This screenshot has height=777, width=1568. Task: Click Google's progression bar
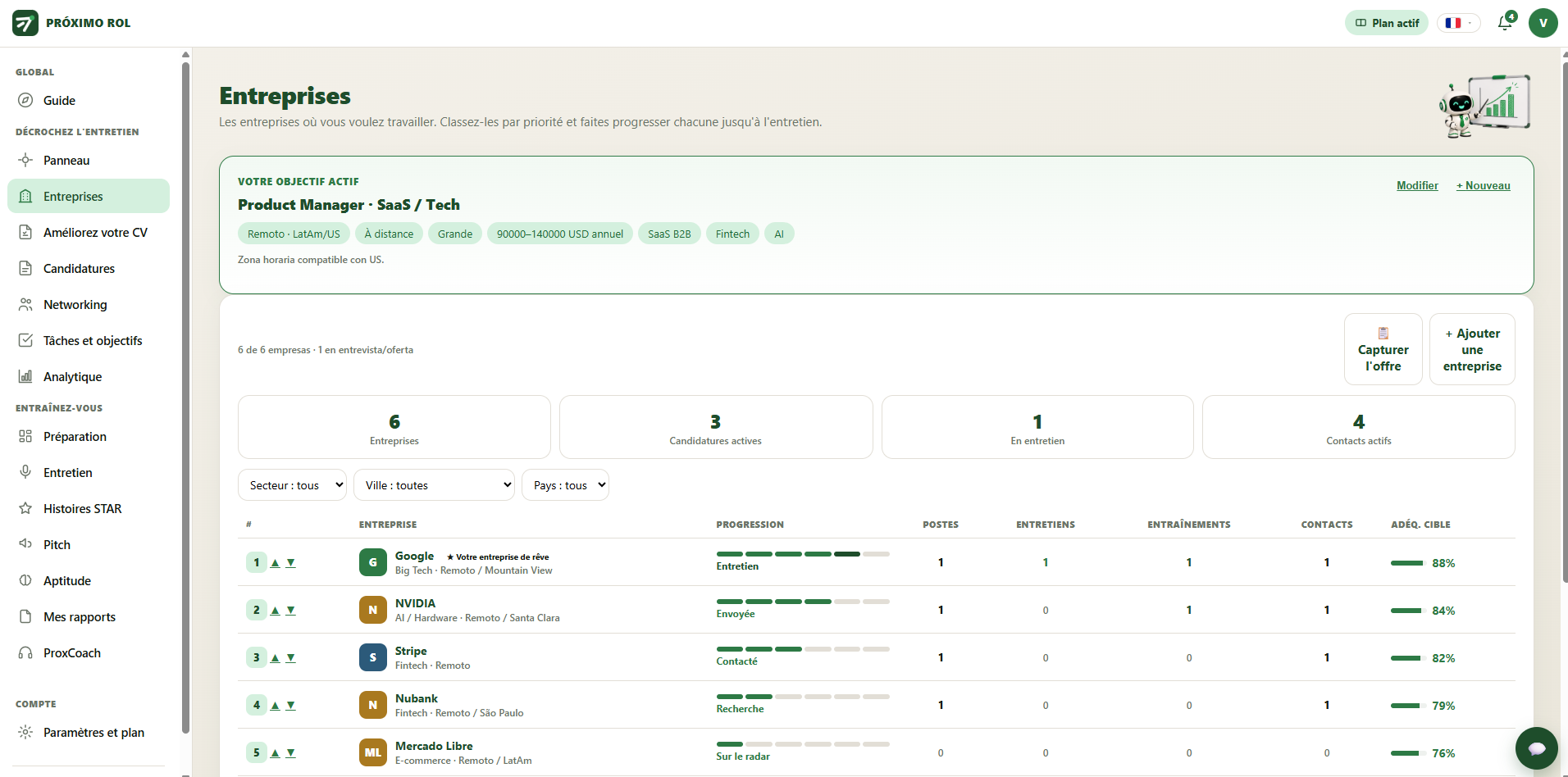(803, 554)
